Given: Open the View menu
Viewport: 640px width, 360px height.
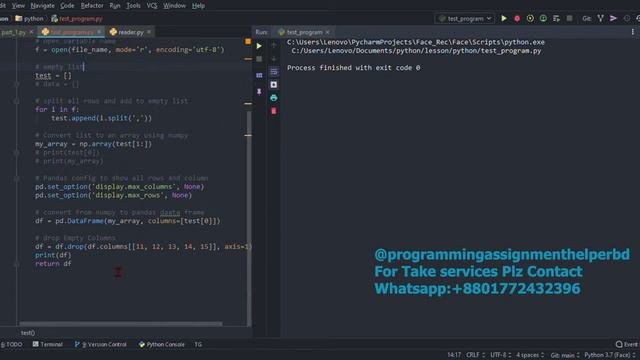Looking at the screenshot, I should click(x=18, y=6).
